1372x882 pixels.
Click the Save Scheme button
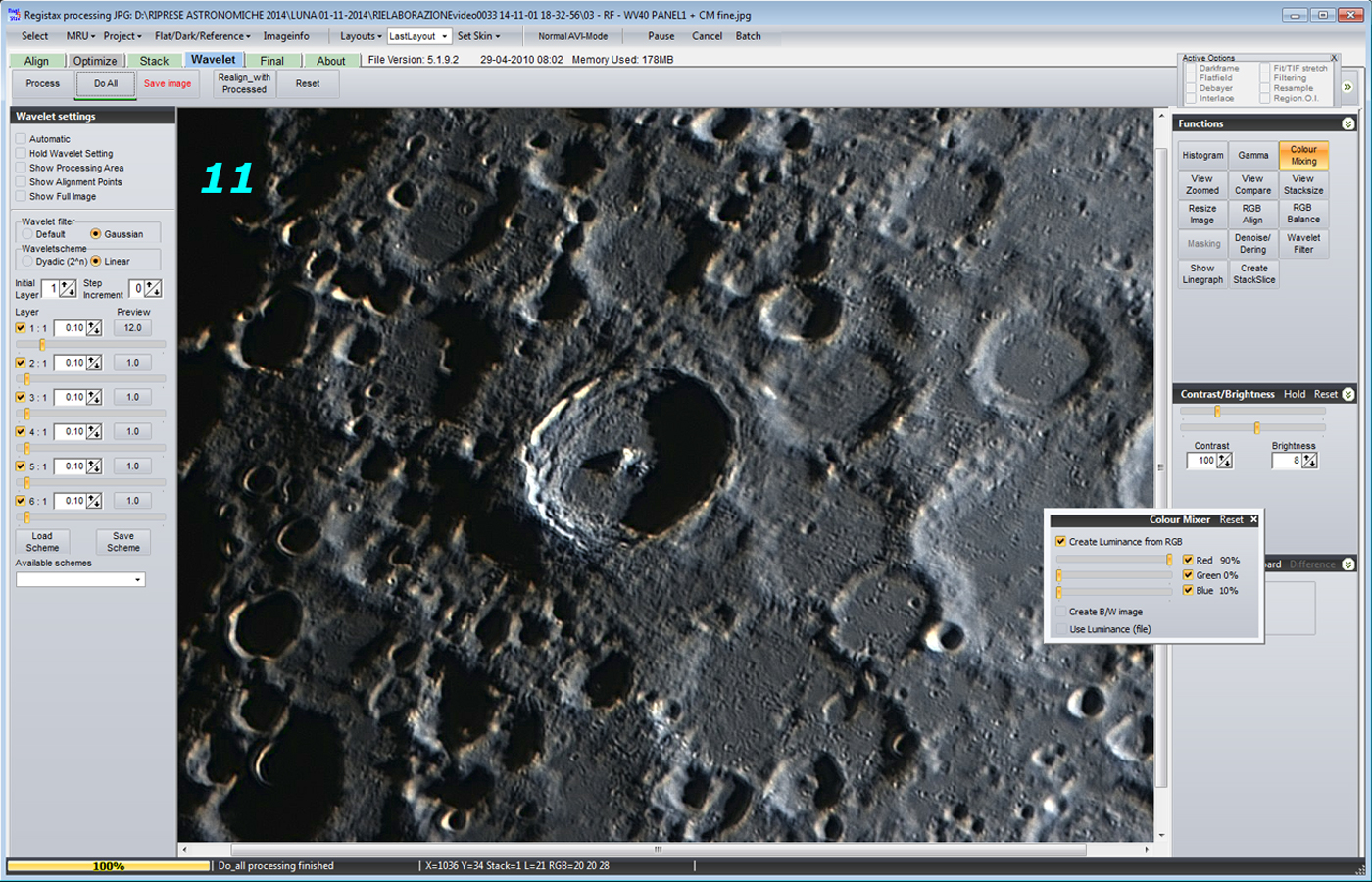coord(123,542)
